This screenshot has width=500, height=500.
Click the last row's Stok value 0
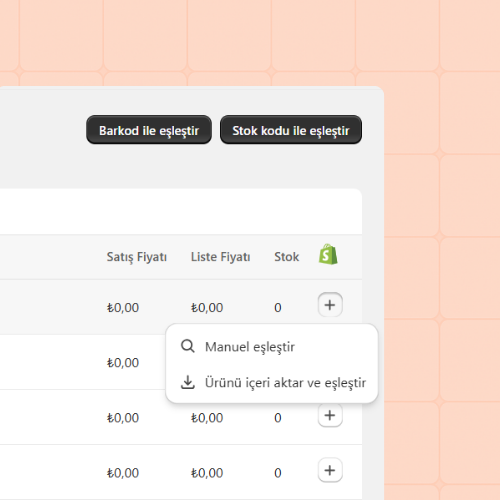tap(278, 473)
